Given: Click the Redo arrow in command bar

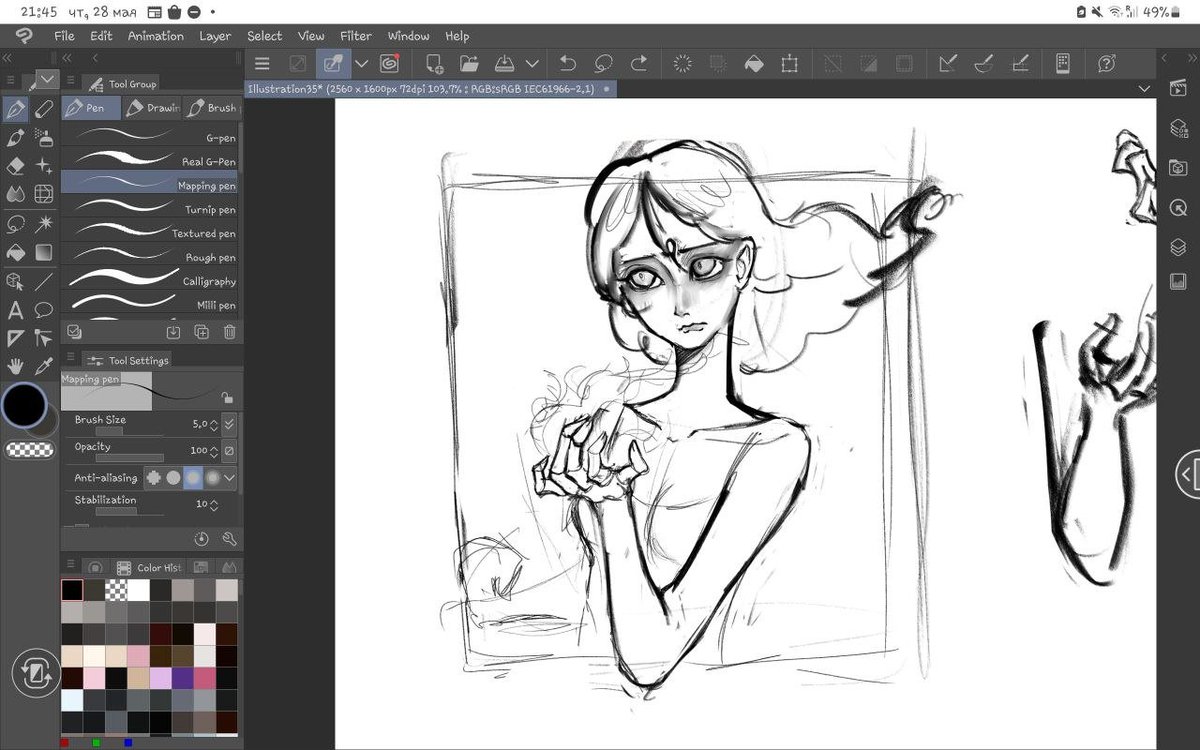Looking at the screenshot, I should pos(640,64).
